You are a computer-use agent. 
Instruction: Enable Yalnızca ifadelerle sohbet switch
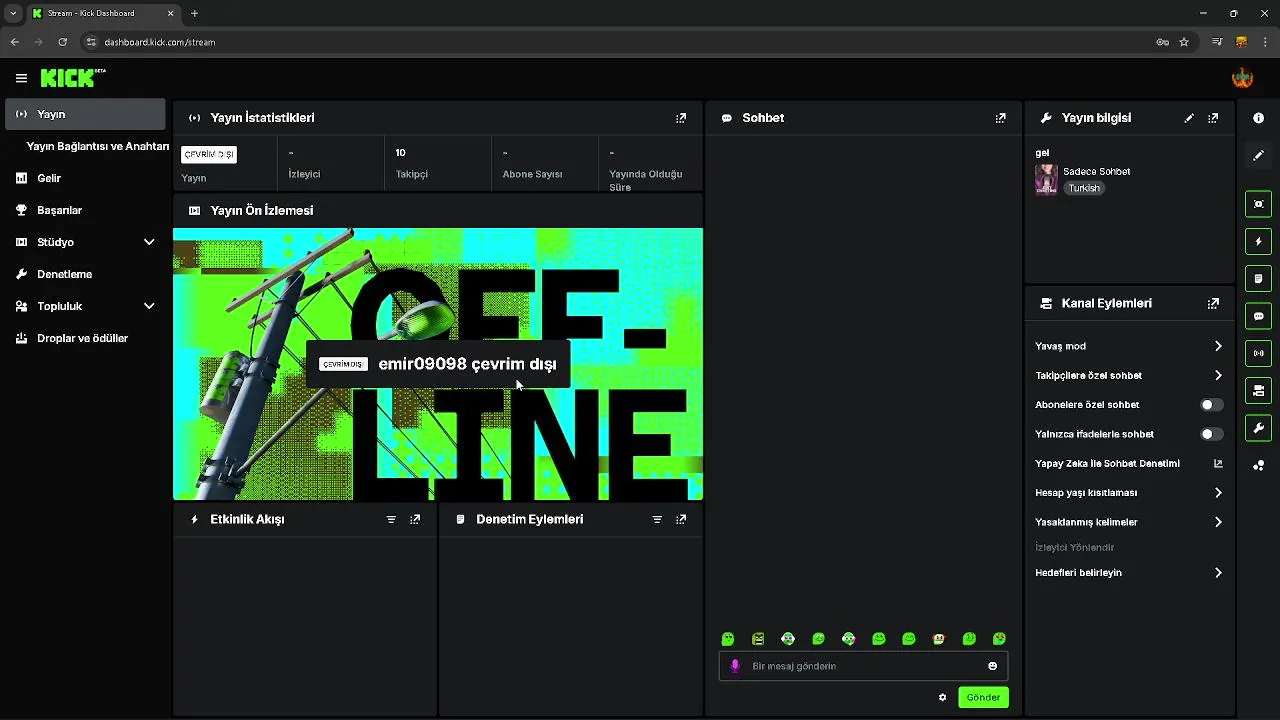coord(1211,434)
